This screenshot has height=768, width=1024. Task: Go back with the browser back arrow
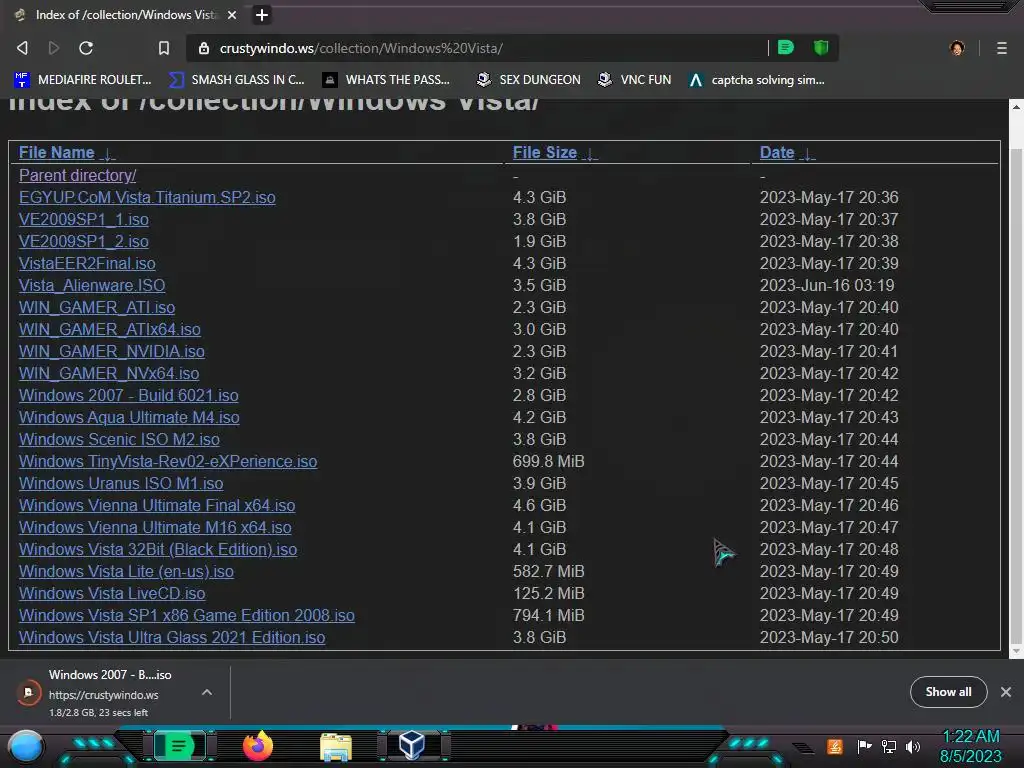point(22,48)
